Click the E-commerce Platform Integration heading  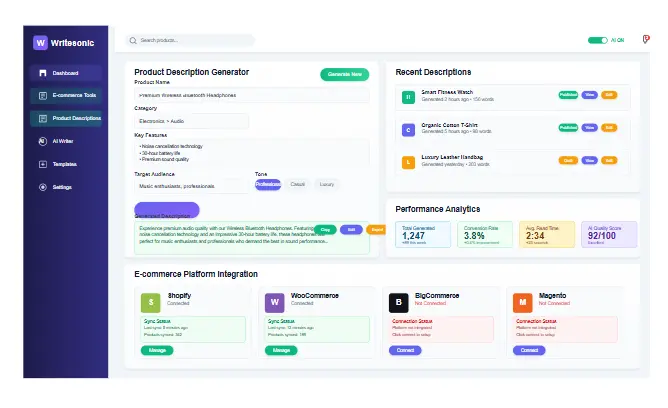point(196,274)
